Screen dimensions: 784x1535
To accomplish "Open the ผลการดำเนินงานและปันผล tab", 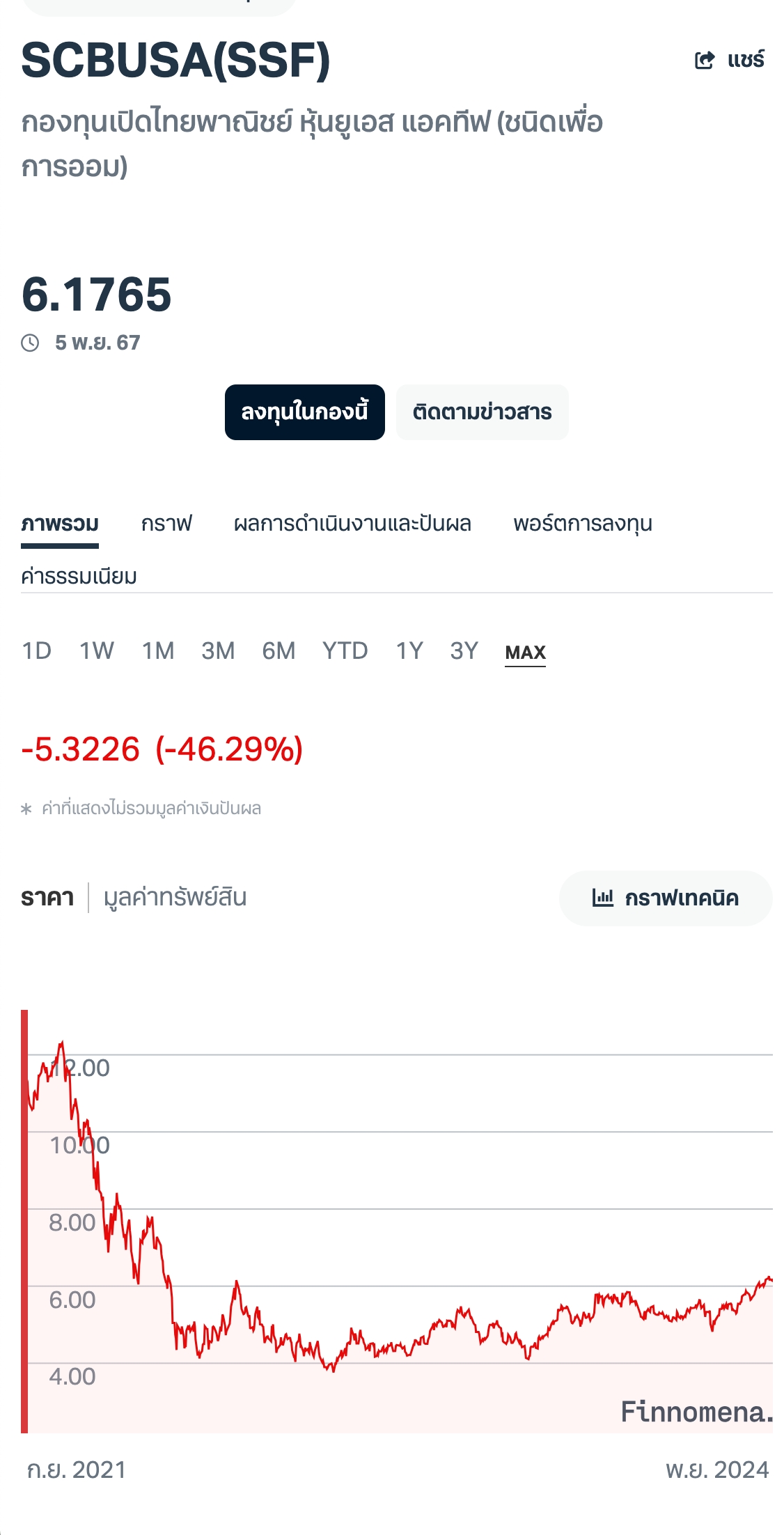I will [352, 523].
